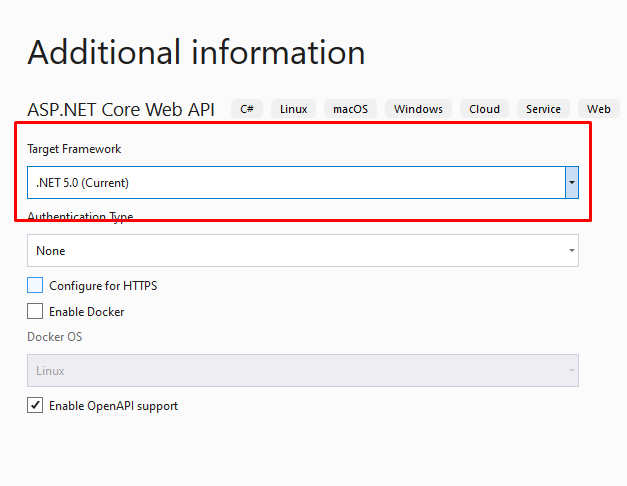Viewport: 627px width, 486px height.
Task: Click the disabled Docker OS Linux dropdown
Action: [x=303, y=370]
